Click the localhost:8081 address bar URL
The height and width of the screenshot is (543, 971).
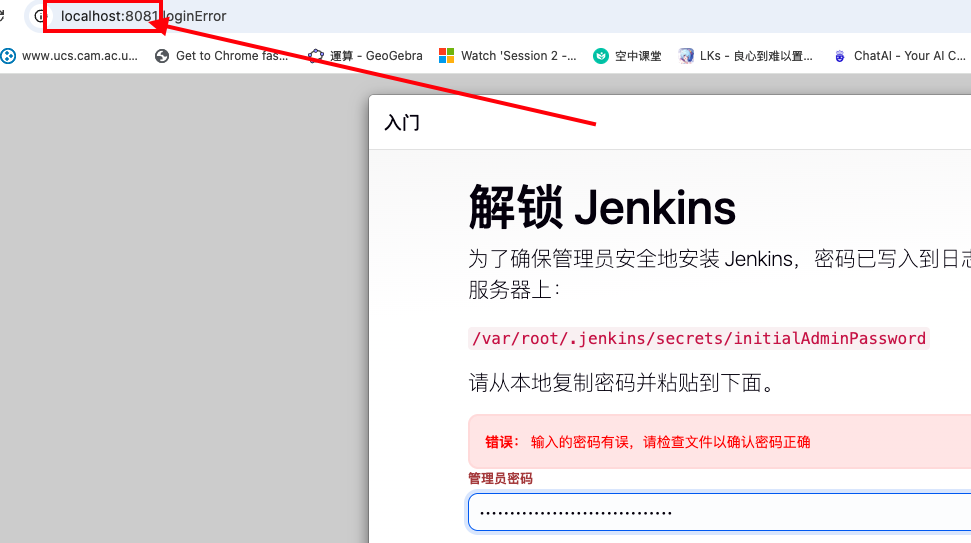pos(143,16)
